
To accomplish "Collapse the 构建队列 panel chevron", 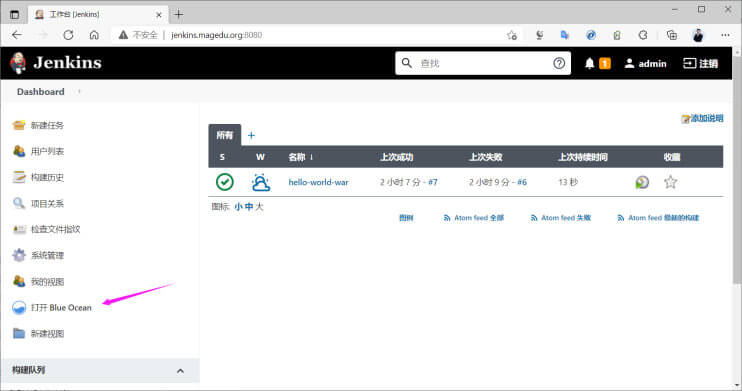I will click(x=180, y=371).
